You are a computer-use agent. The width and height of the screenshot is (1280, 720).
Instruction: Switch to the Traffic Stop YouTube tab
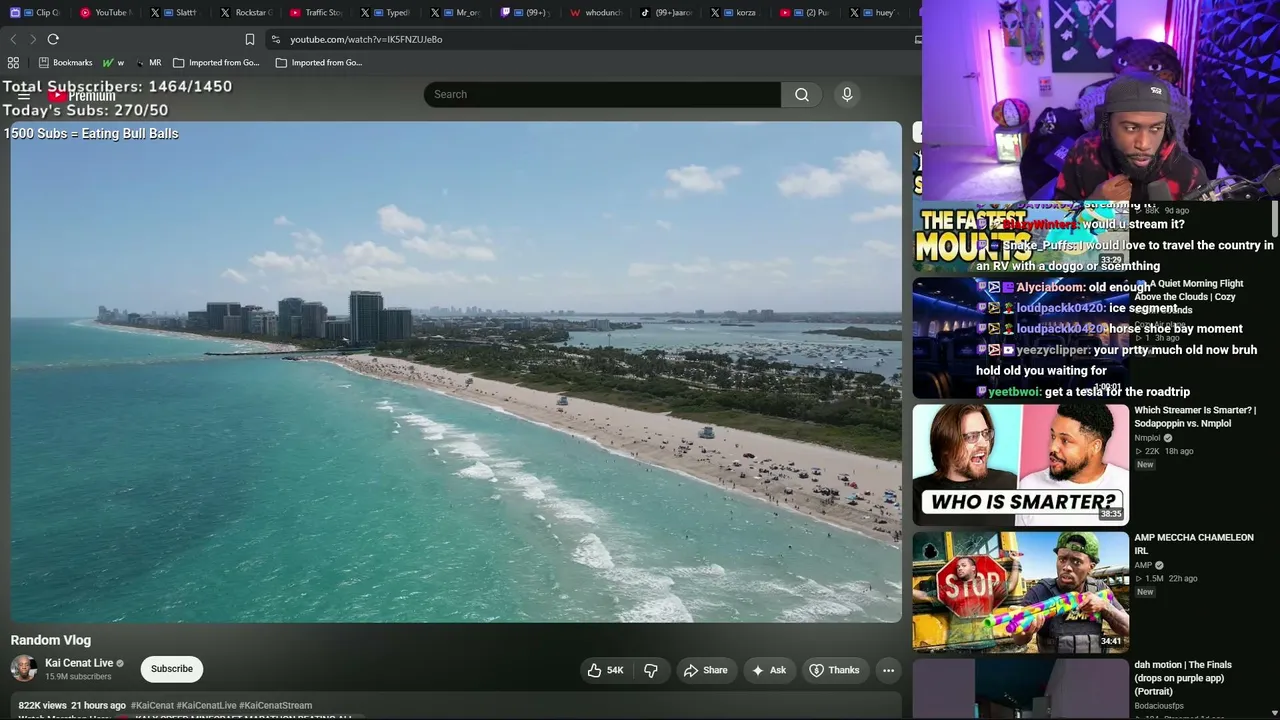pos(315,13)
